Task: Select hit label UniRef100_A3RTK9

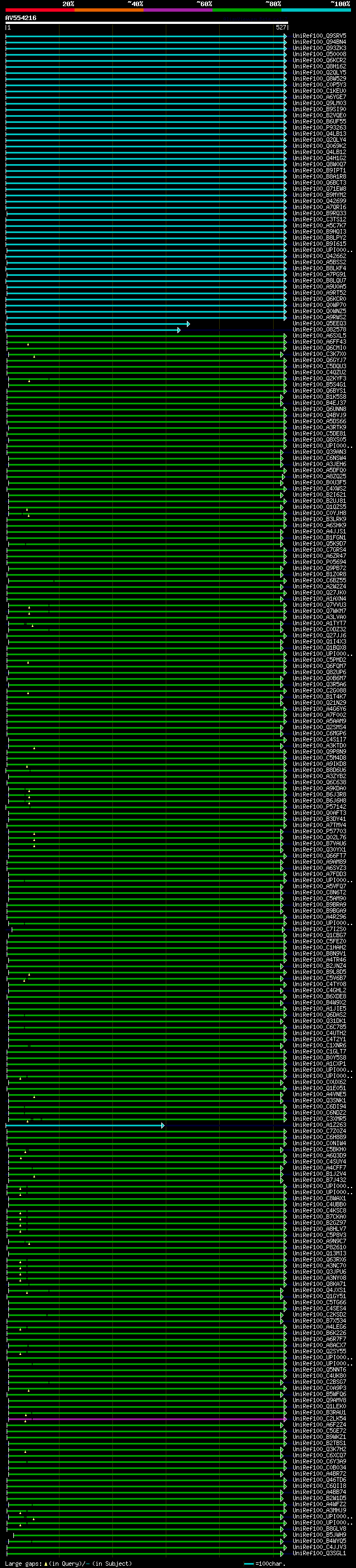Action: pos(319,427)
